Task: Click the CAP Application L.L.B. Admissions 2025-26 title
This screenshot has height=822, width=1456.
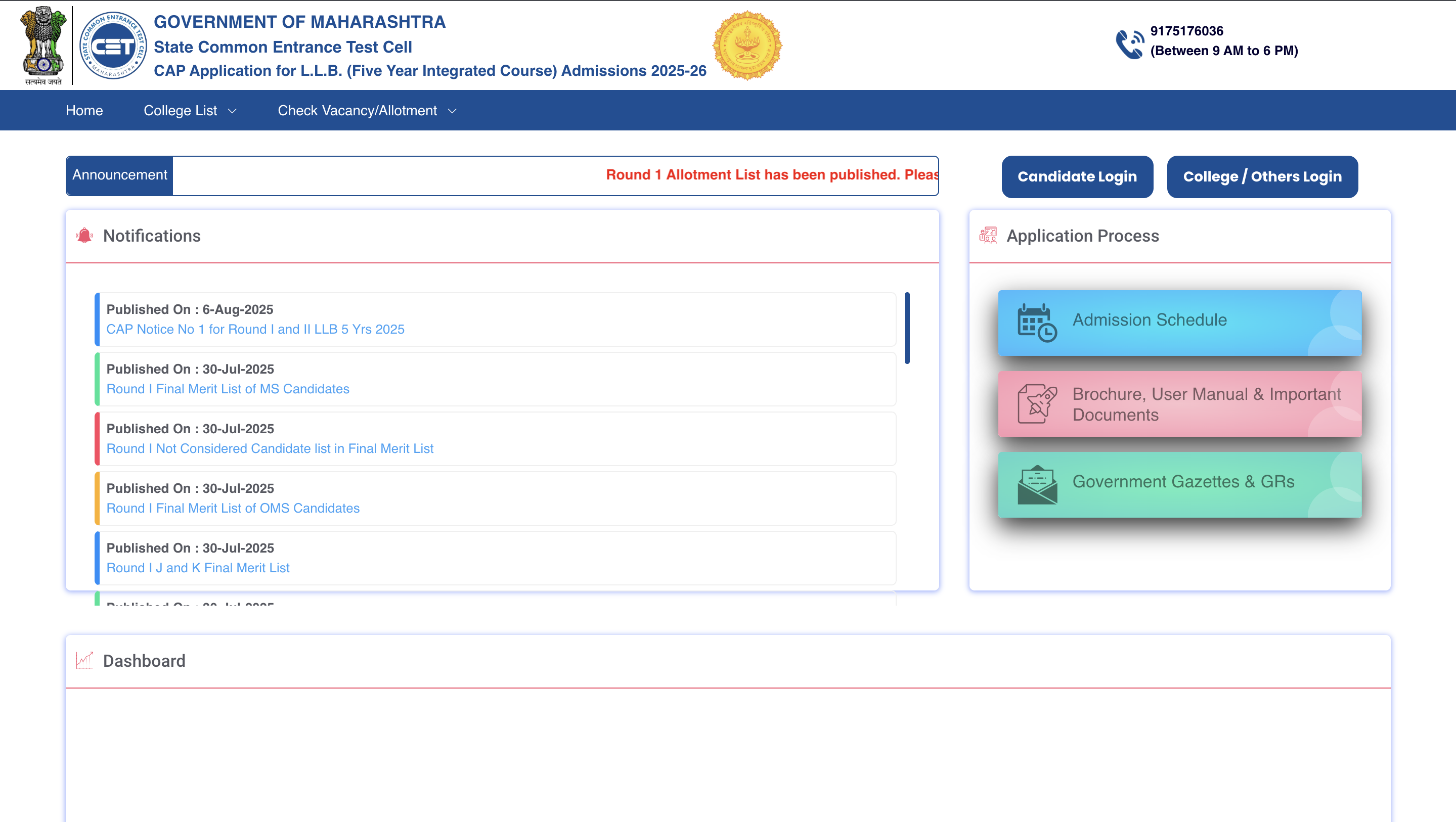Action: tap(430, 71)
